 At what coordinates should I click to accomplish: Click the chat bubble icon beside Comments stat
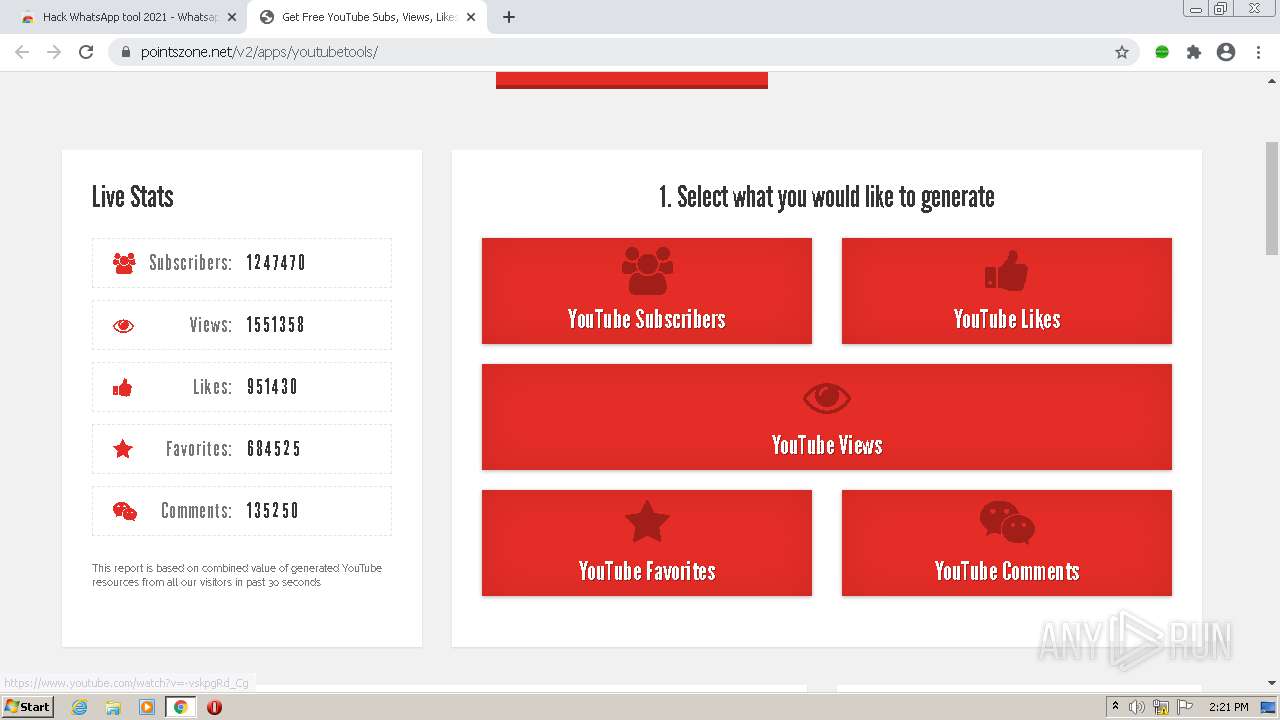(125, 511)
